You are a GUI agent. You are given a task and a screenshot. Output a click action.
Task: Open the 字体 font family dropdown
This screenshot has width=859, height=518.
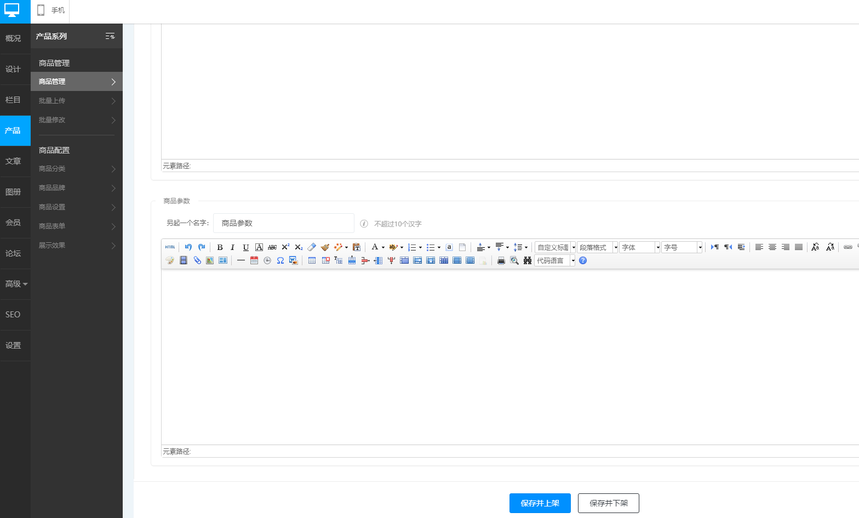pos(640,247)
